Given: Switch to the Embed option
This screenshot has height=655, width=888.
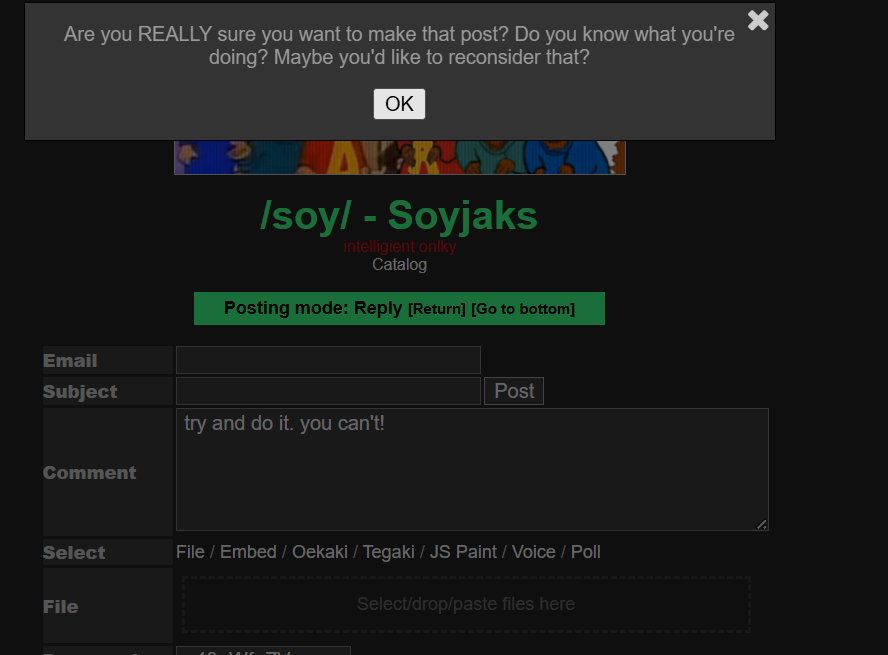Looking at the screenshot, I should point(248,552).
